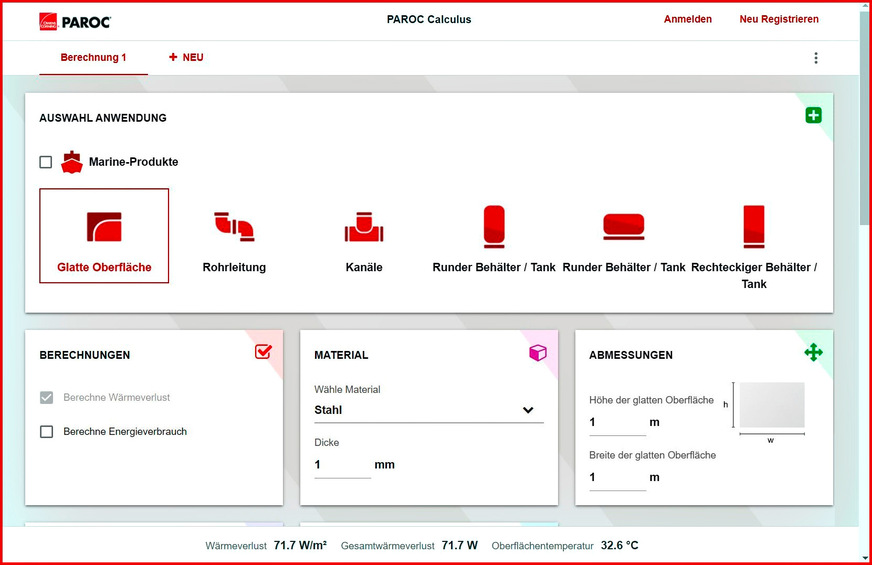The width and height of the screenshot is (872, 565).
Task: Click the Wärmeverlust value 71.7 W/m²
Action: pos(300,546)
